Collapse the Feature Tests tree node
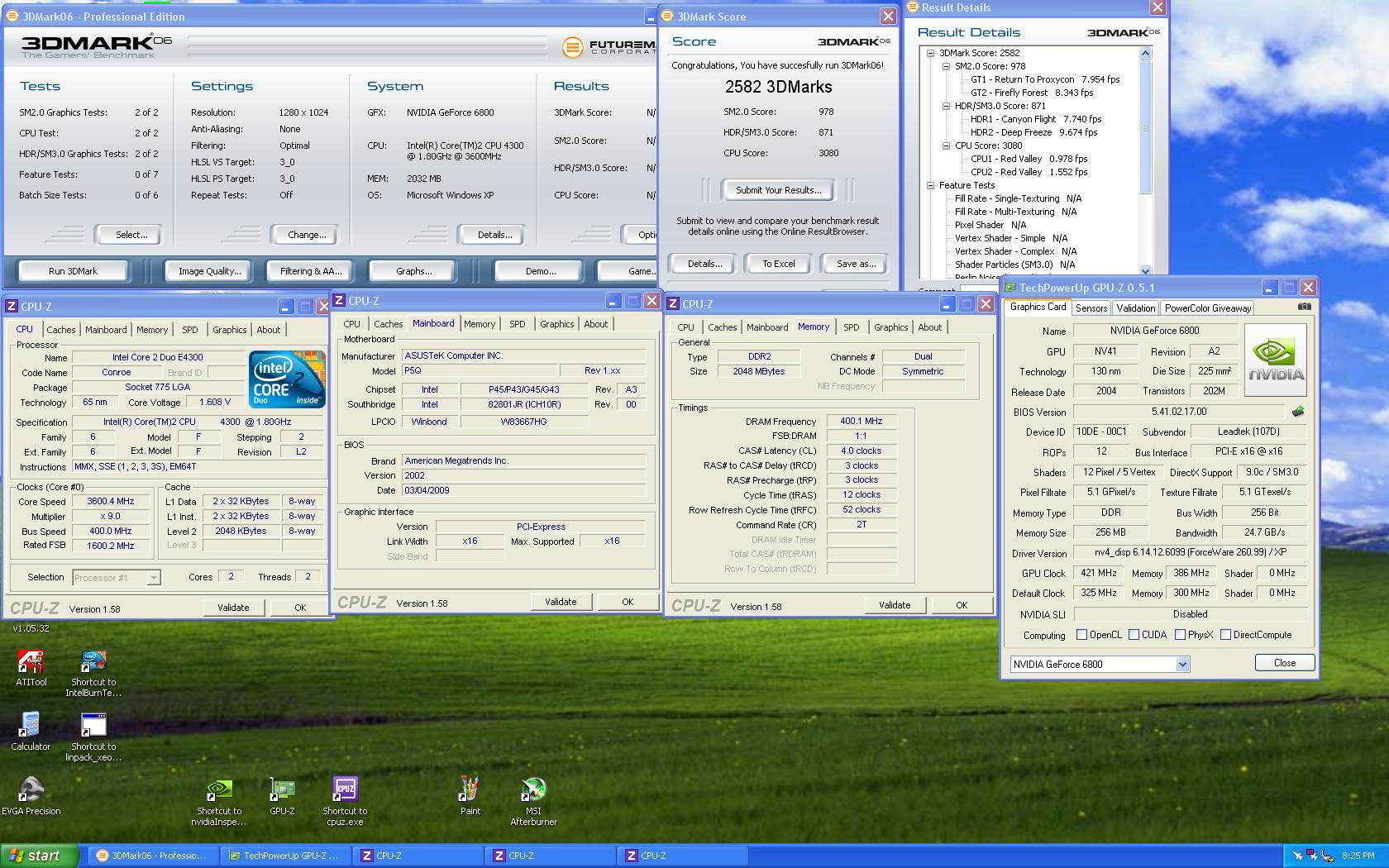Image resolution: width=1389 pixels, height=868 pixels. (x=930, y=185)
